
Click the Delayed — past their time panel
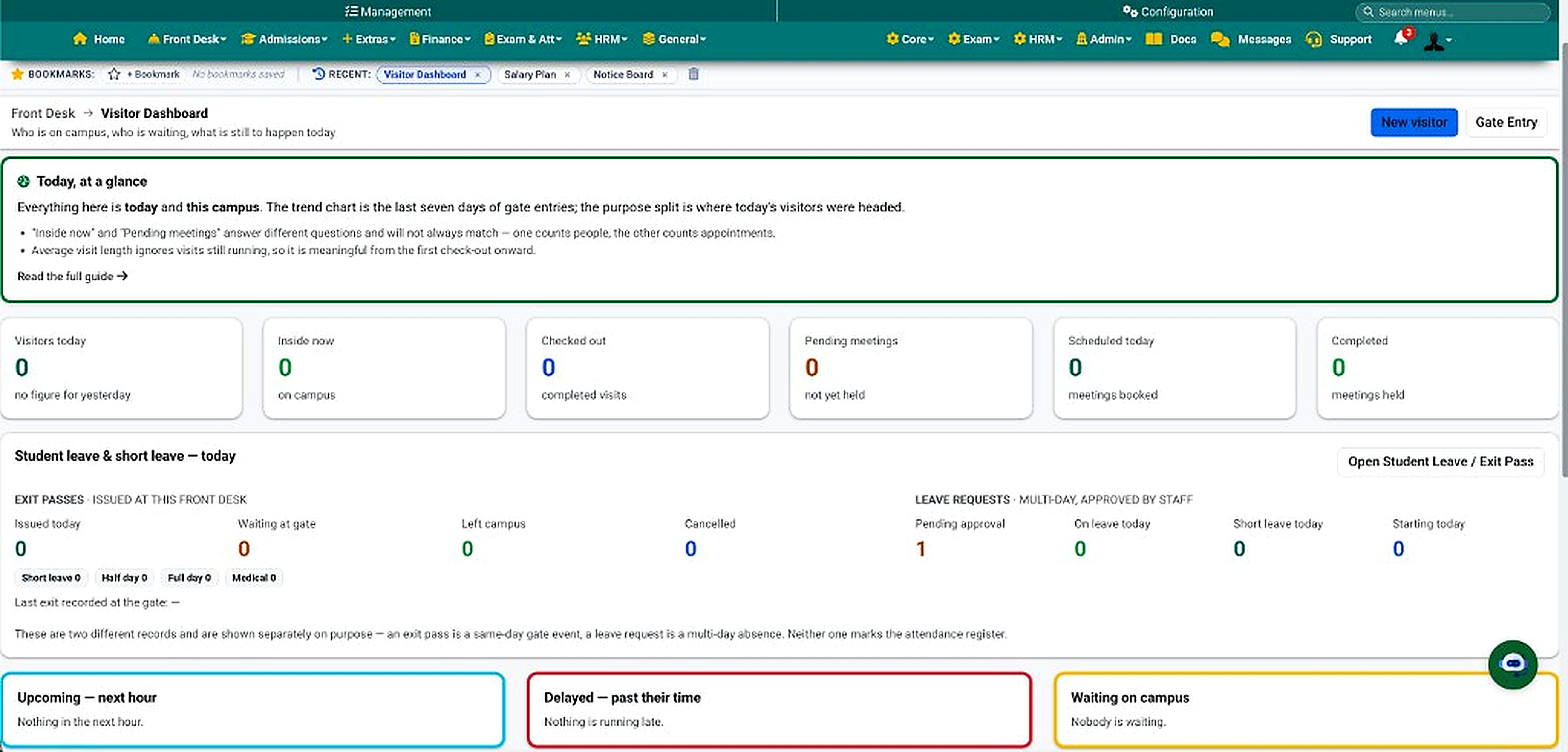779,710
